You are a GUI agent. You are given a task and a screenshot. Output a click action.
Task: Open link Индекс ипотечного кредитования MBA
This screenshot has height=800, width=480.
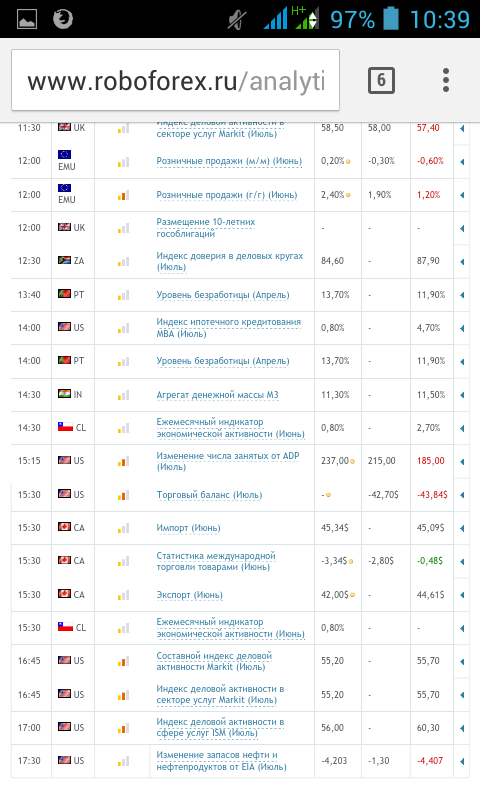pos(229,328)
